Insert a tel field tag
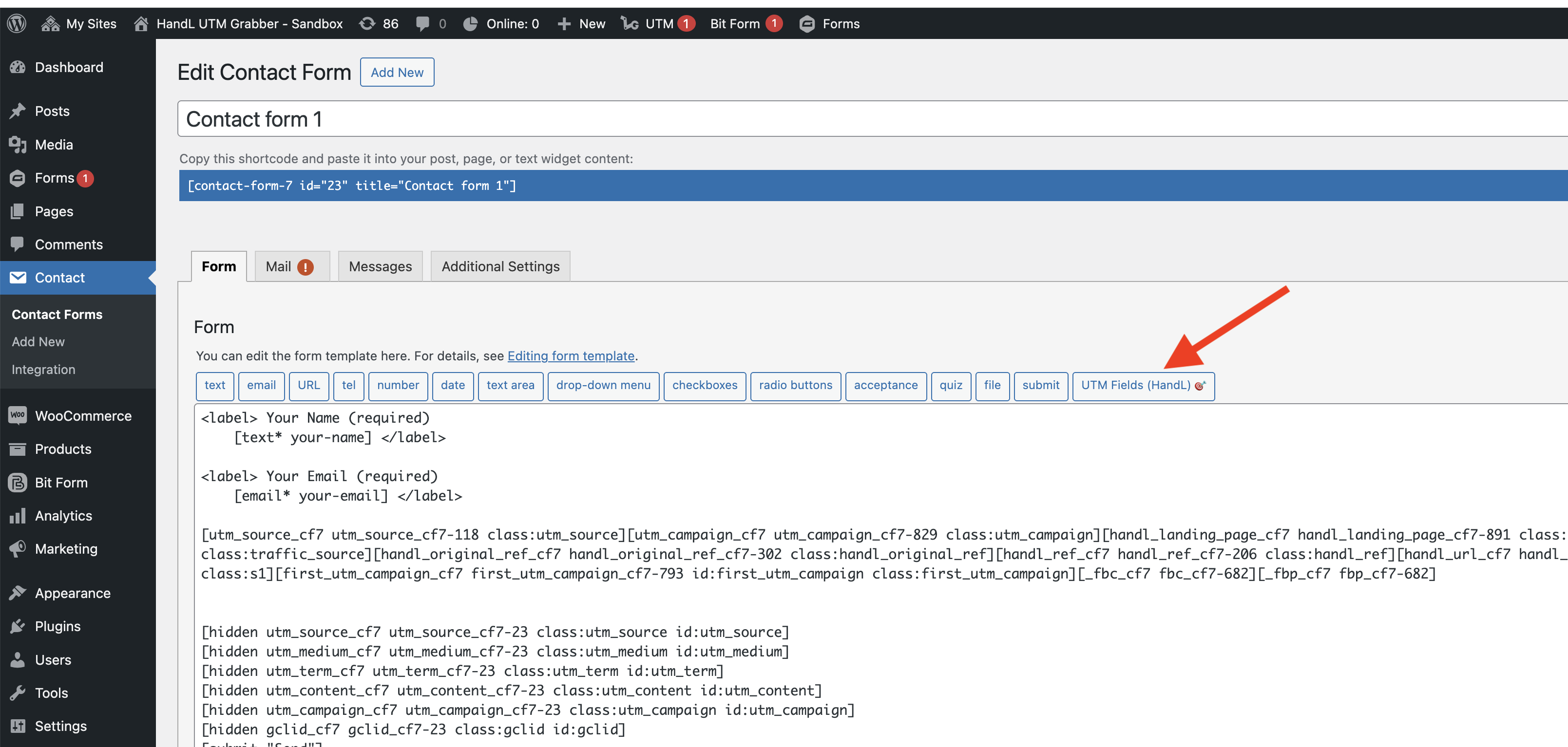 click(x=349, y=386)
